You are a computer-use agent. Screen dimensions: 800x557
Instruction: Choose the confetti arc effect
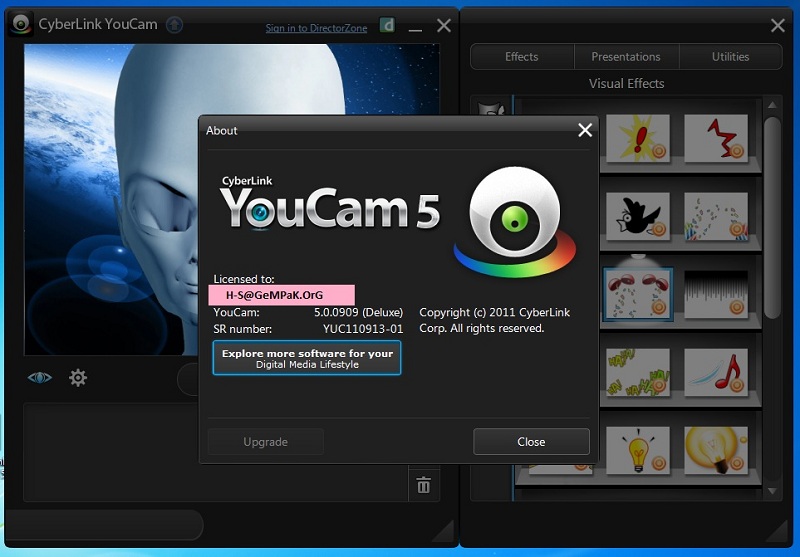tap(716, 216)
